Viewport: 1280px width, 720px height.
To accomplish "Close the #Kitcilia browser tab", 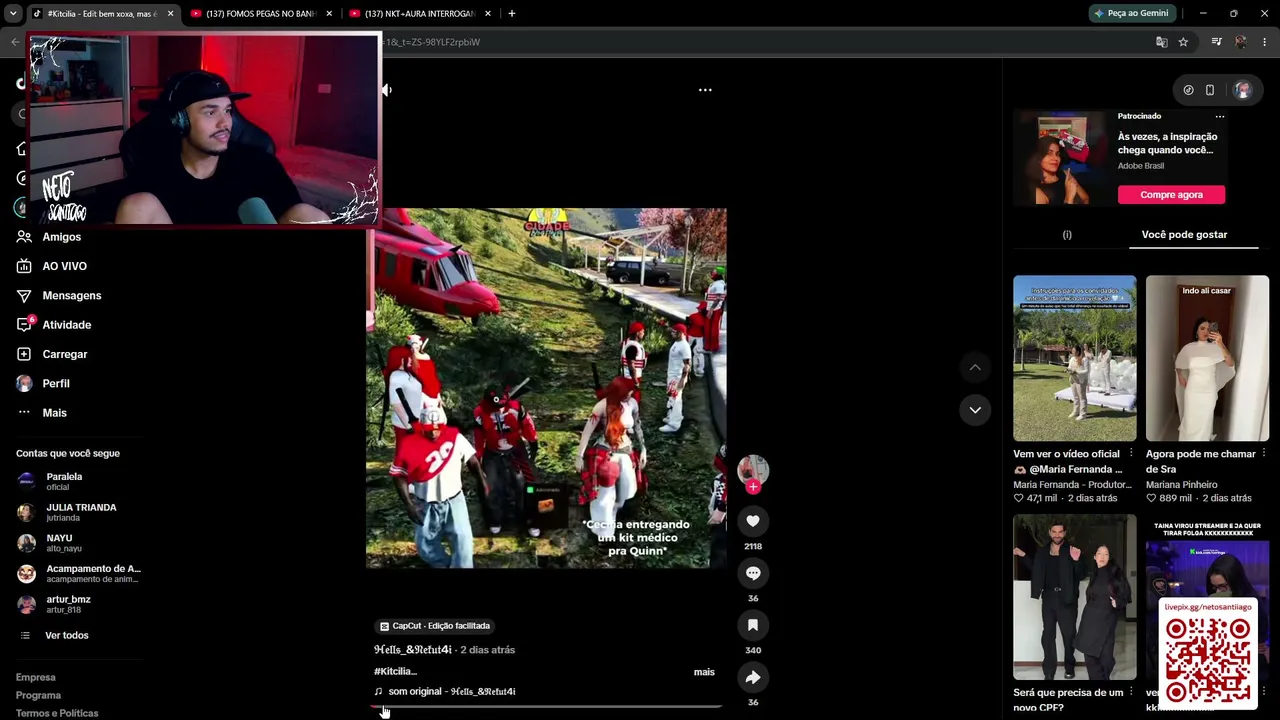I will click(x=170, y=14).
